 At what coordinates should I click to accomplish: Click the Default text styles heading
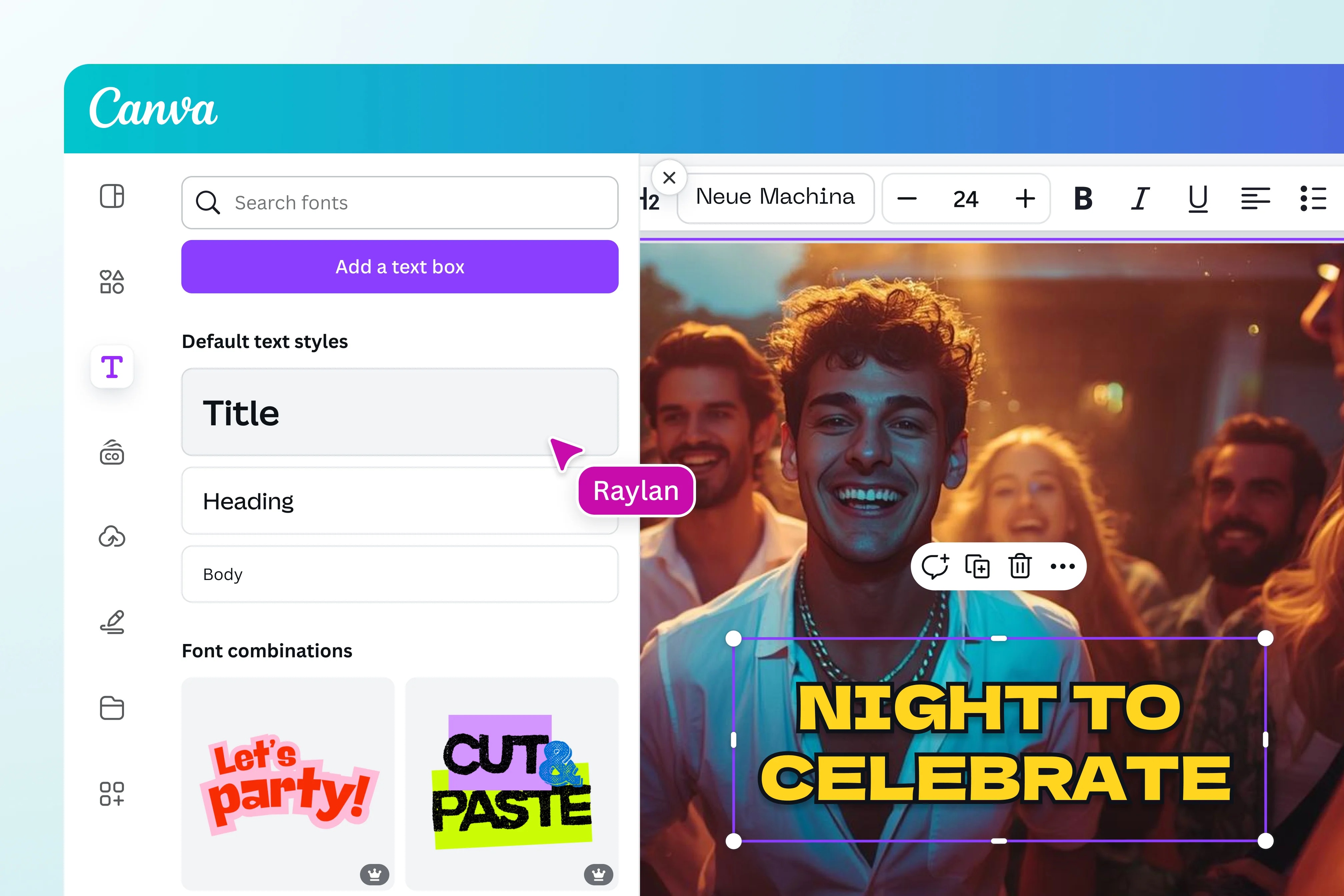(x=265, y=342)
